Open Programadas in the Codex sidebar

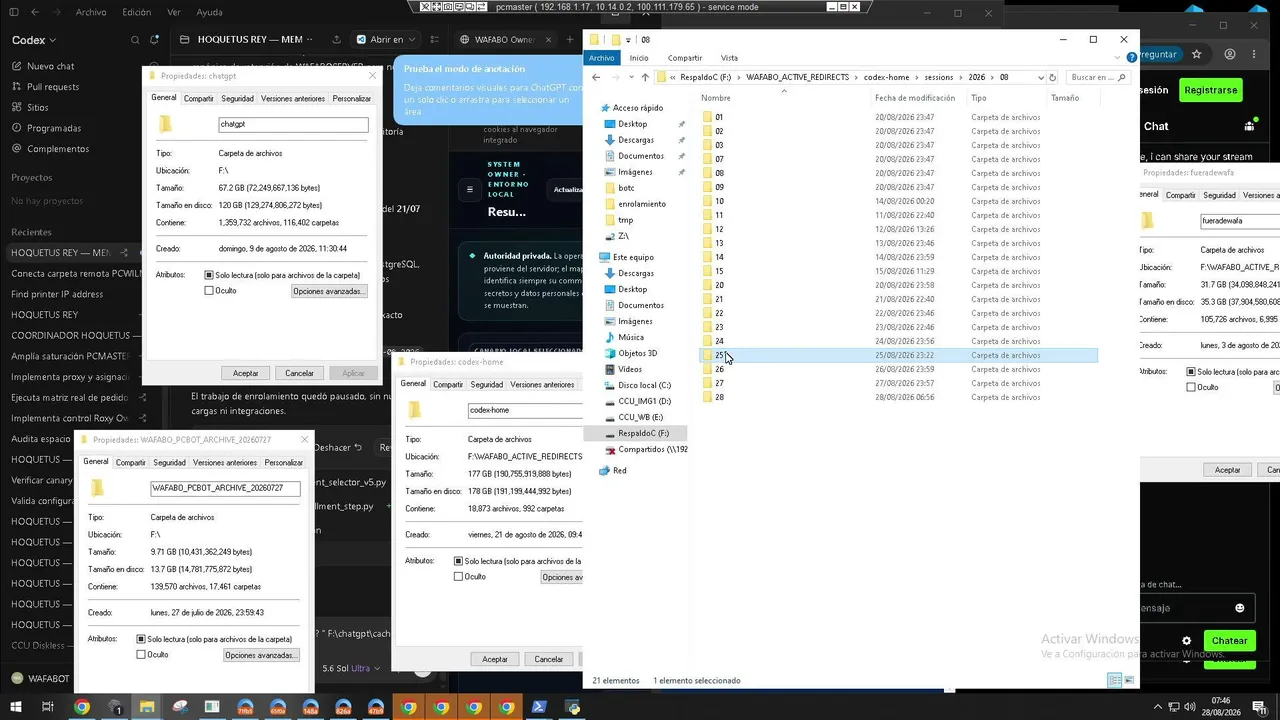(54, 128)
